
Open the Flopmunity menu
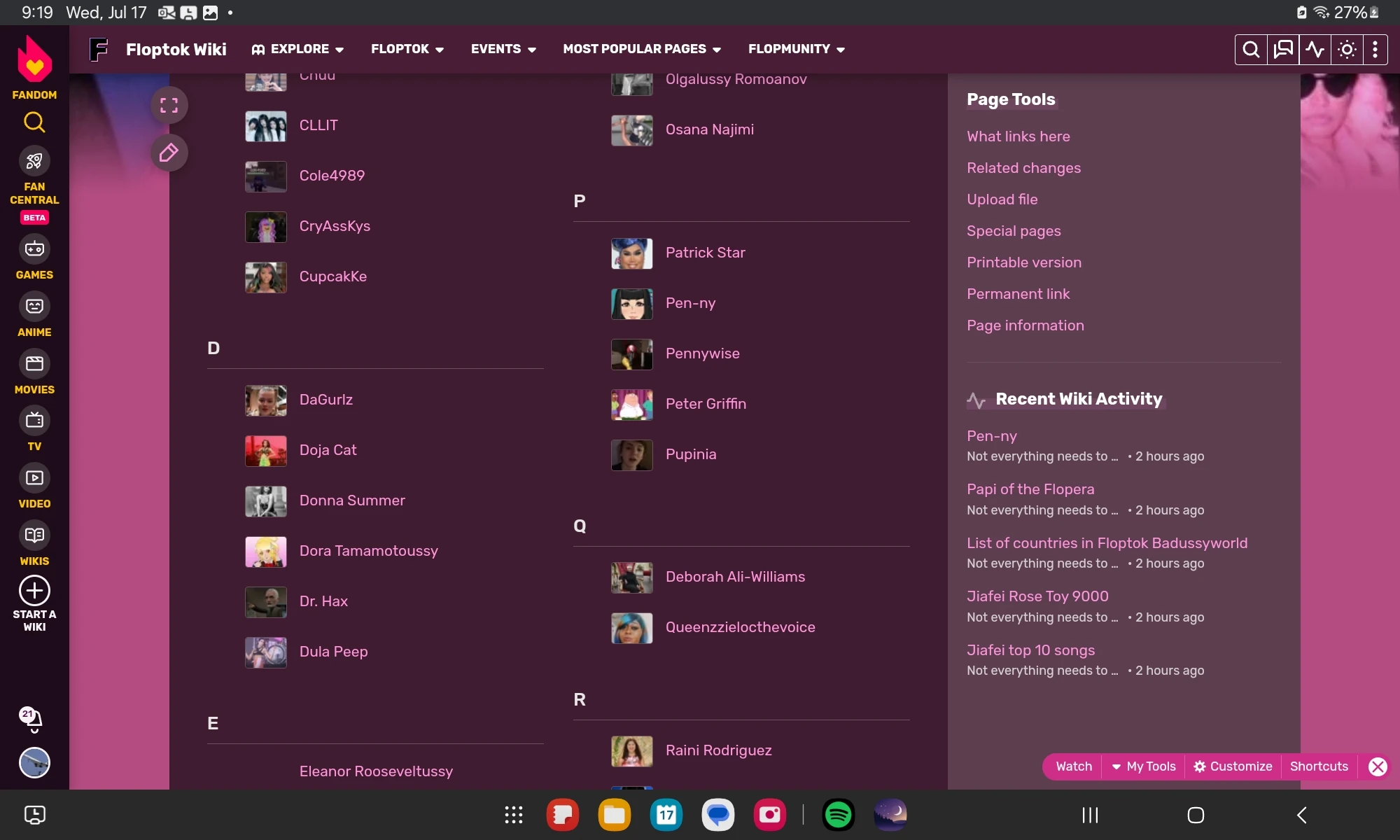click(x=796, y=49)
